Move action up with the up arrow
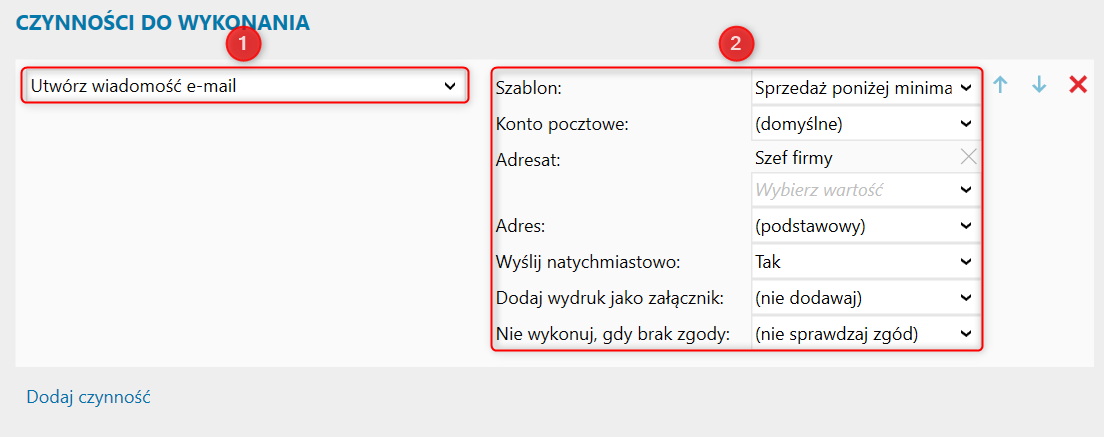This screenshot has height=437, width=1104. coord(999,86)
